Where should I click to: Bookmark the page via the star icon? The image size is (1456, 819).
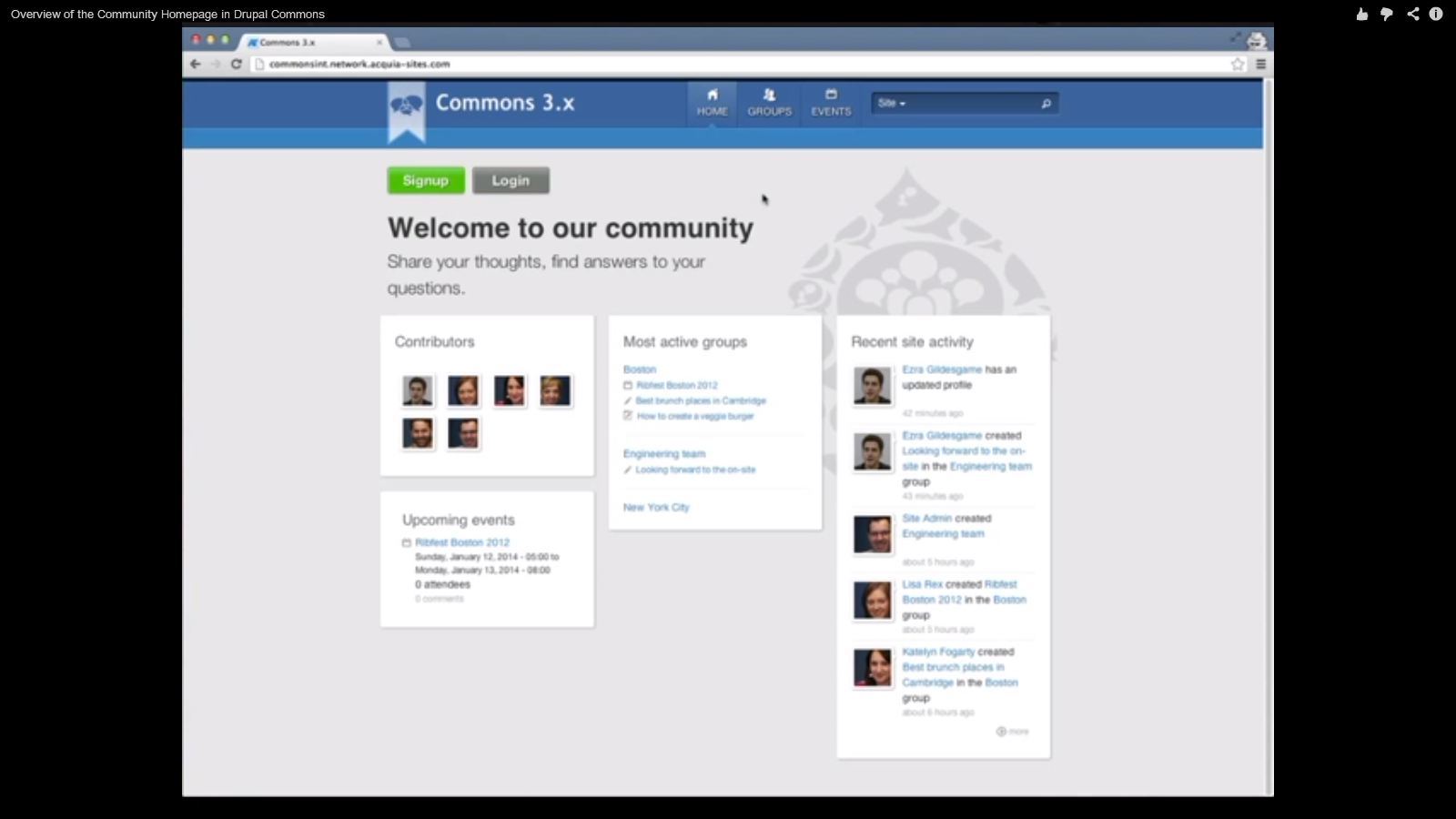[x=1238, y=64]
